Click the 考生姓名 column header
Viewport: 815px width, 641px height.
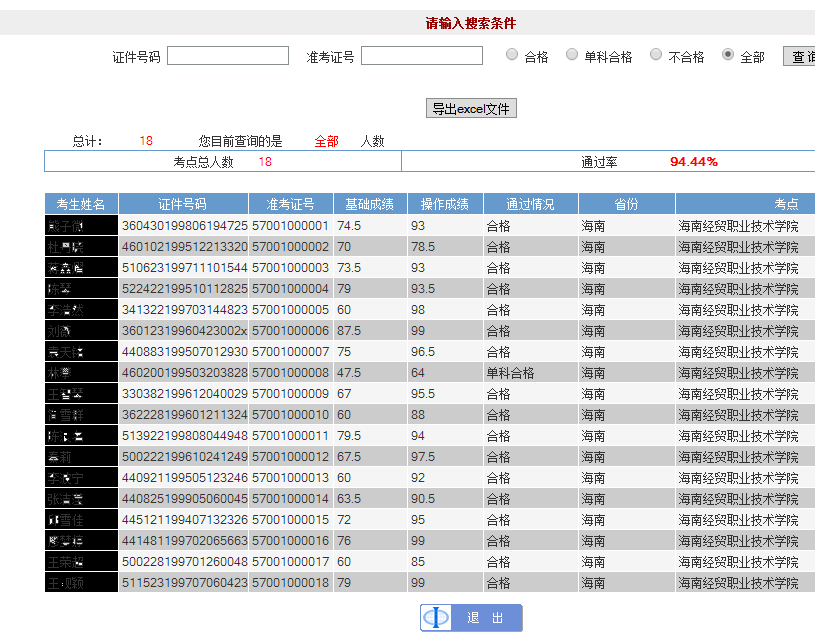[x=81, y=204]
